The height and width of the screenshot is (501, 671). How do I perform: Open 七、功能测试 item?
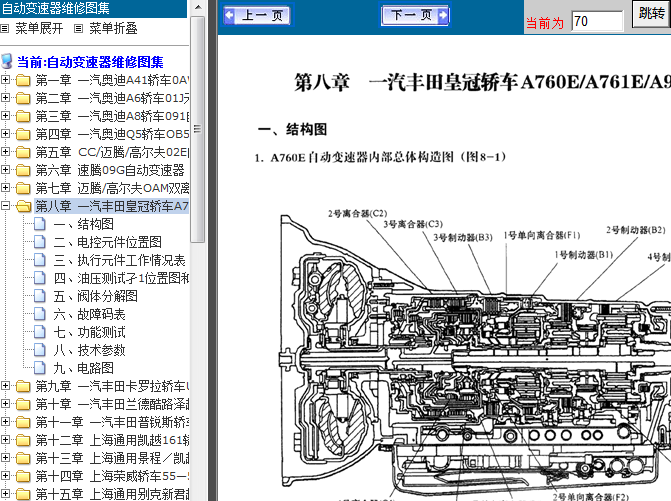(89, 332)
